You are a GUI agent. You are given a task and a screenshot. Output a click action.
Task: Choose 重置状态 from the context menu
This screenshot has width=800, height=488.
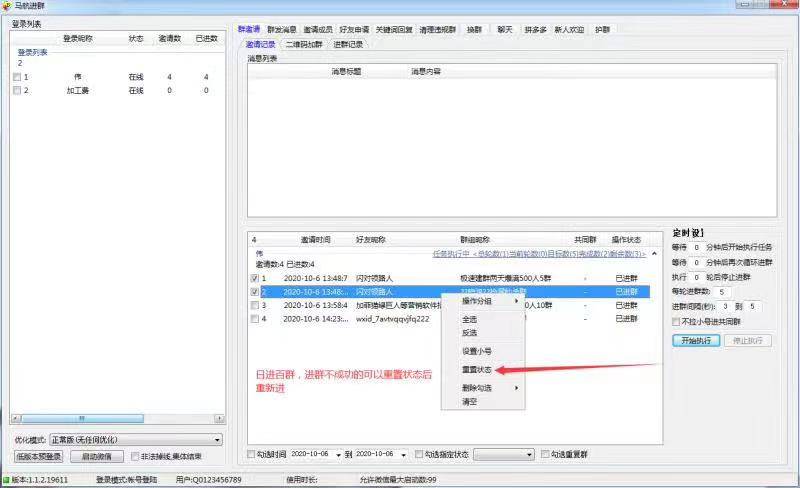point(475,369)
